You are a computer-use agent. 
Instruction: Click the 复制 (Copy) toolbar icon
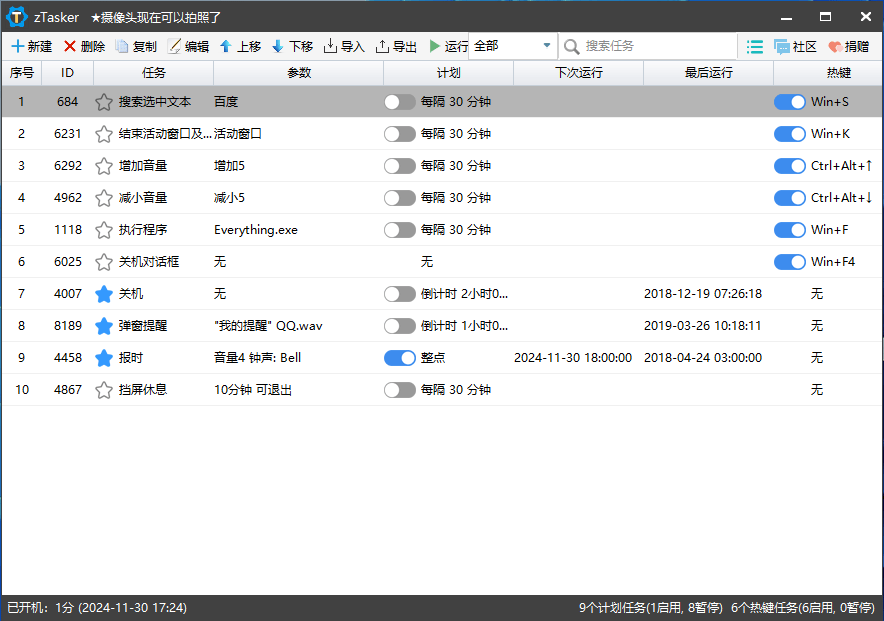click(122, 46)
